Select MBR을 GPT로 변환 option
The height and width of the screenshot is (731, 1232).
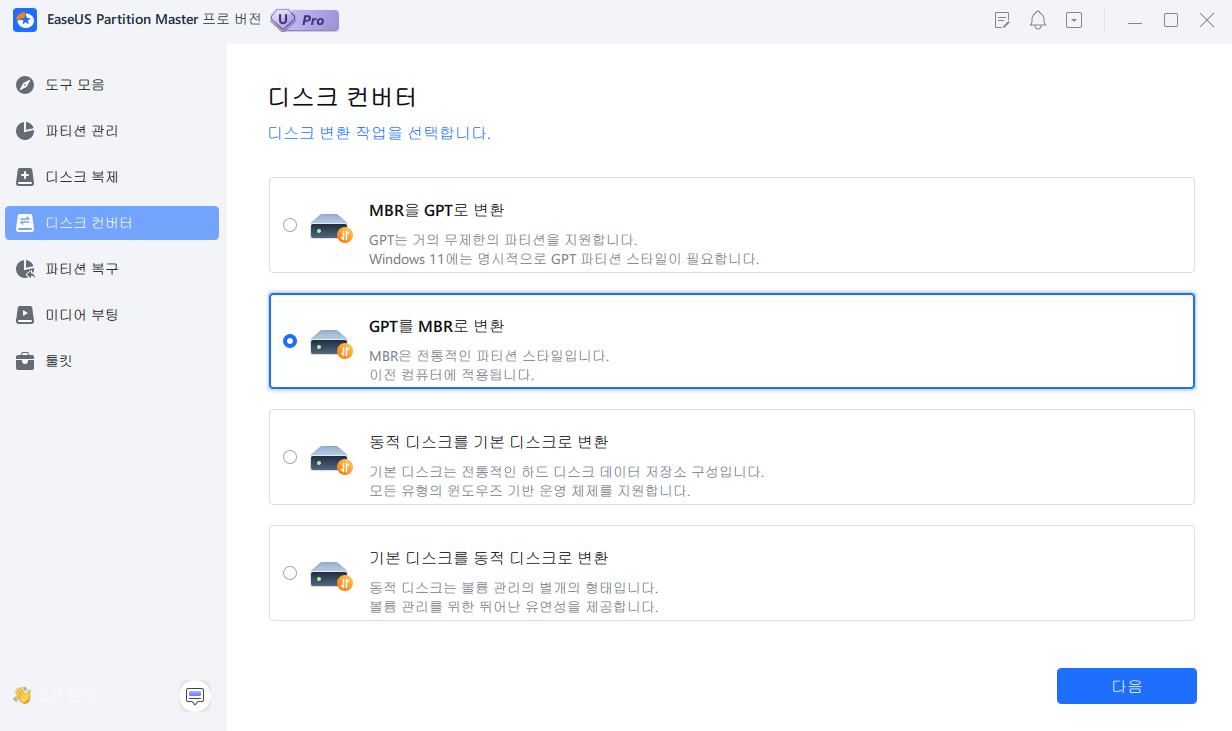click(x=290, y=225)
